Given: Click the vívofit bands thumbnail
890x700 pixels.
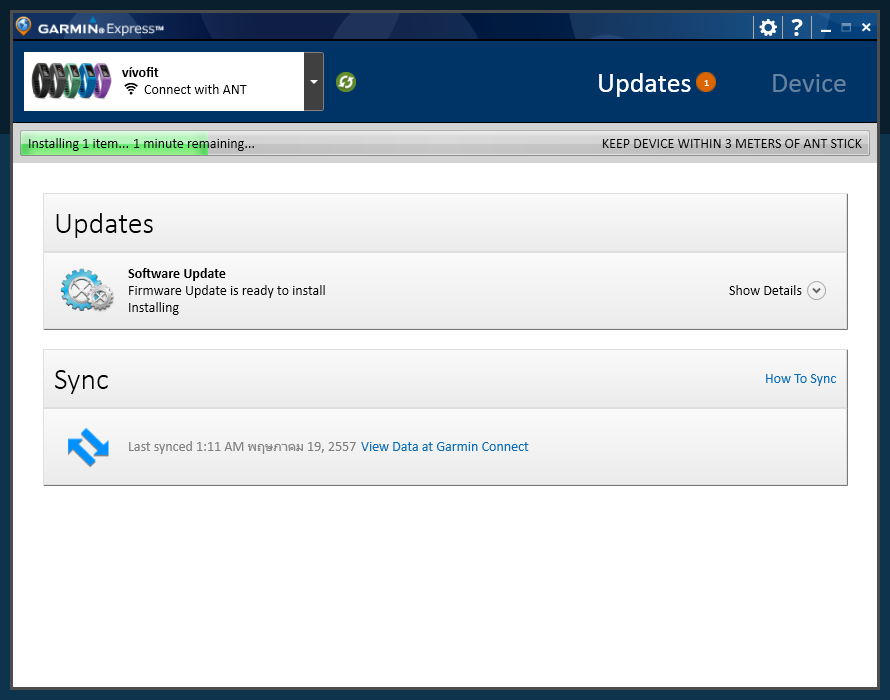Looking at the screenshot, I should (72, 81).
